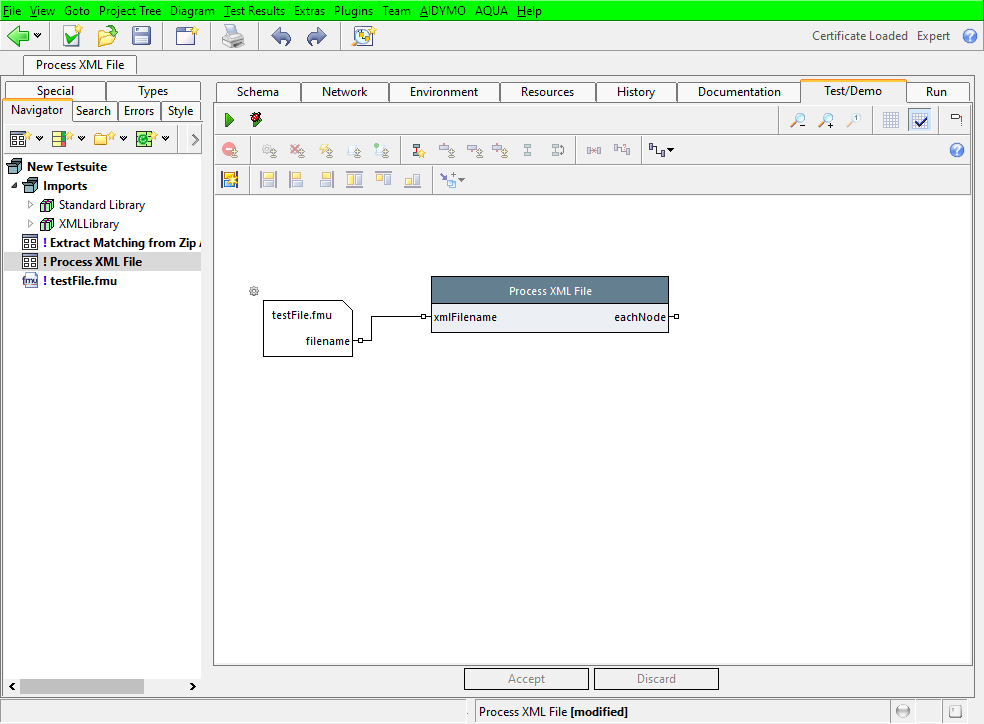984x724 pixels.
Task: Expand the XMLLibrary tree node
Action: coord(30,224)
